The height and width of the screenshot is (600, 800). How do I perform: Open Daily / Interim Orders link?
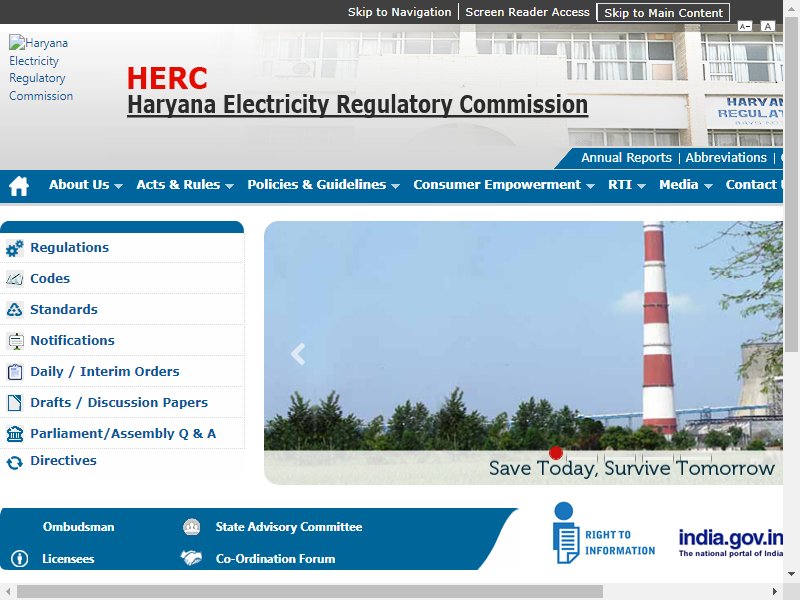pos(105,372)
